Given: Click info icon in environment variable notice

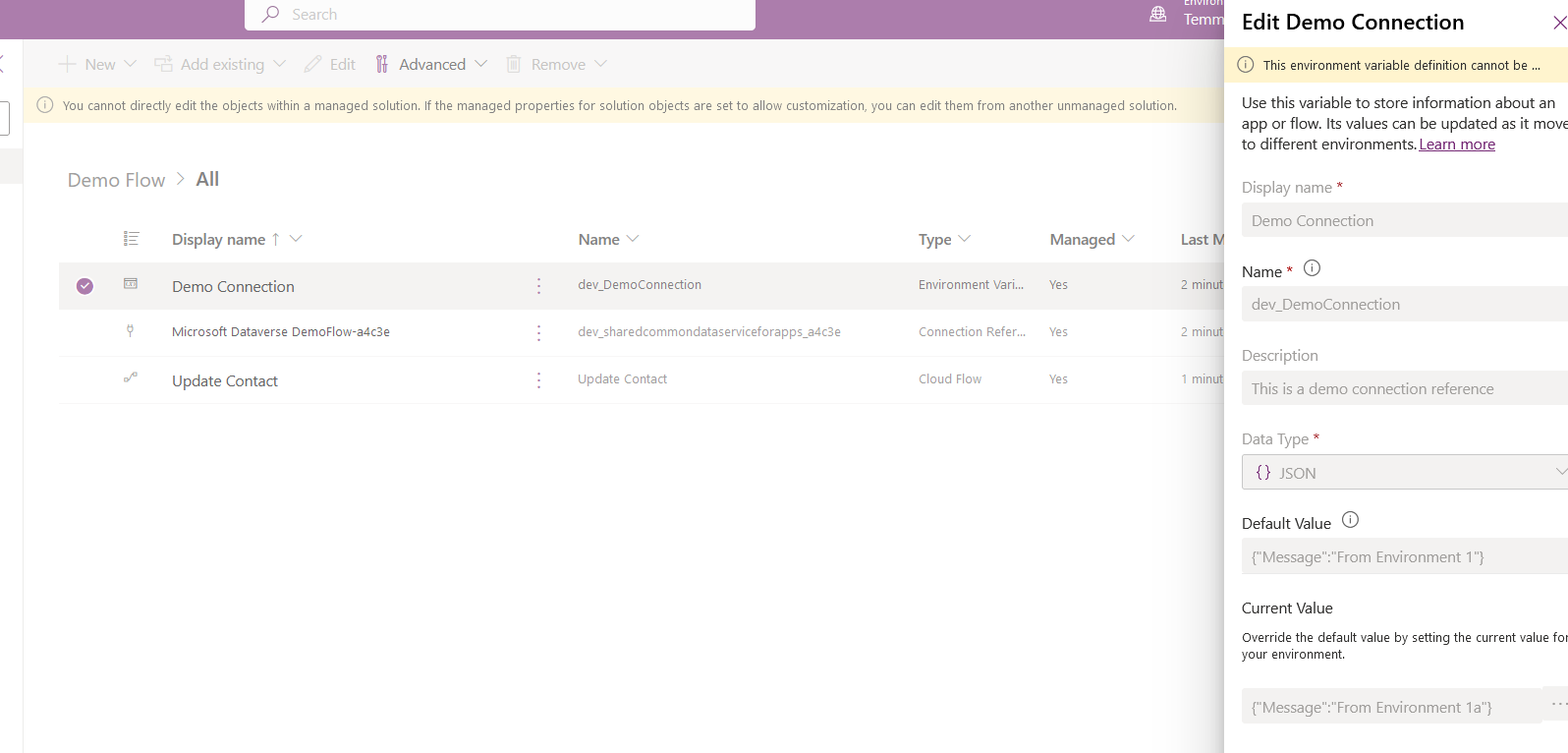Looking at the screenshot, I should coord(1246,65).
